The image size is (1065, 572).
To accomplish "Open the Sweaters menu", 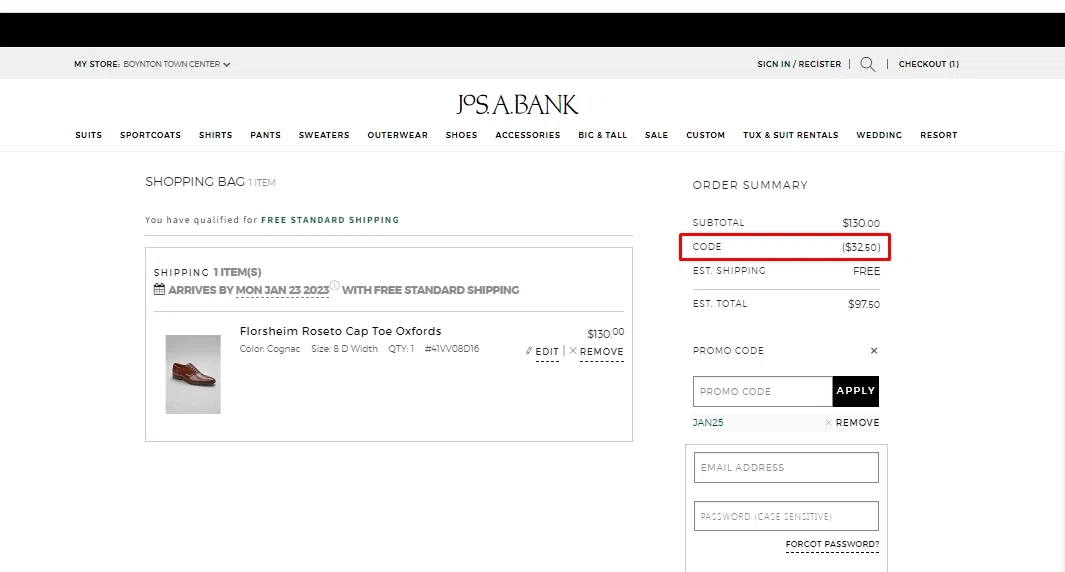I will pyautogui.click(x=324, y=135).
